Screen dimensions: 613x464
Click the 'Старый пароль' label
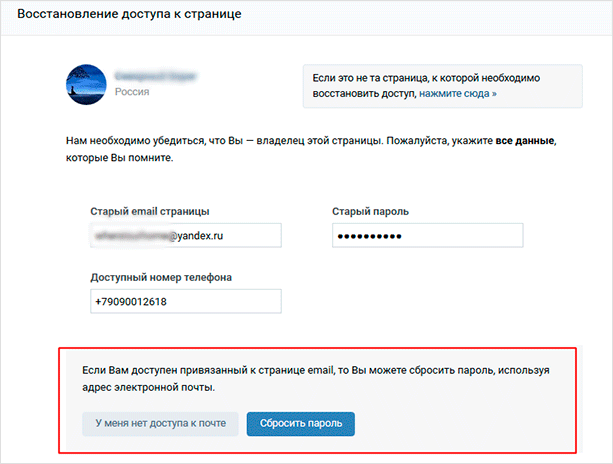pyautogui.click(x=370, y=211)
